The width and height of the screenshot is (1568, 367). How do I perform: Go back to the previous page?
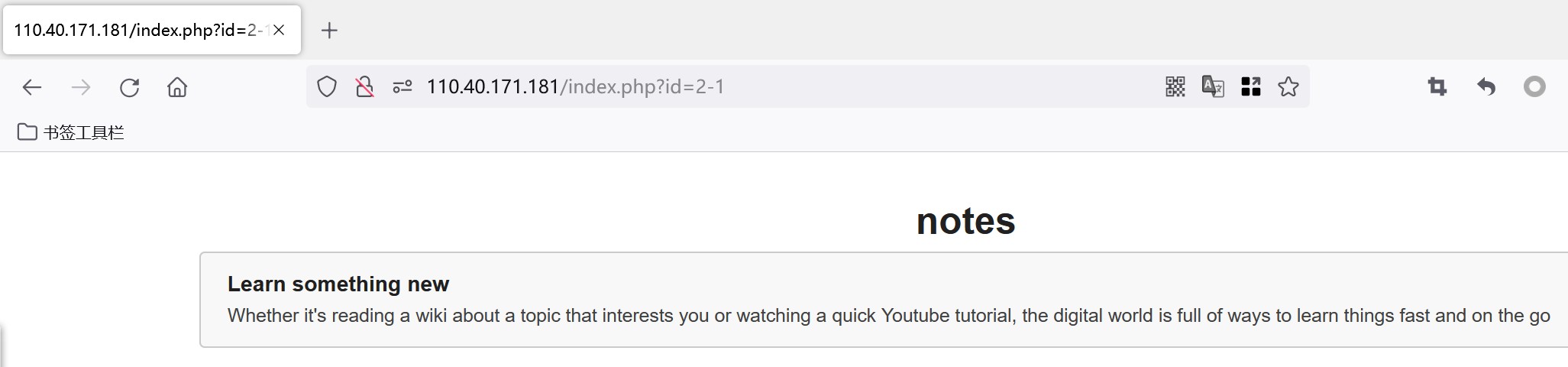click(31, 87)
